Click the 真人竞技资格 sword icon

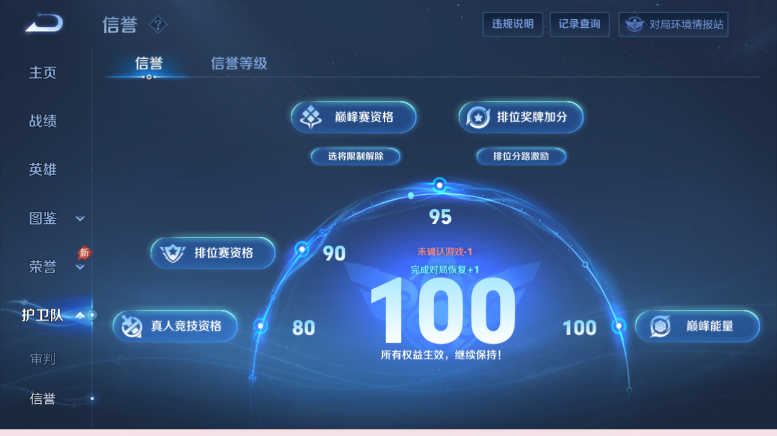coord(132,326)
